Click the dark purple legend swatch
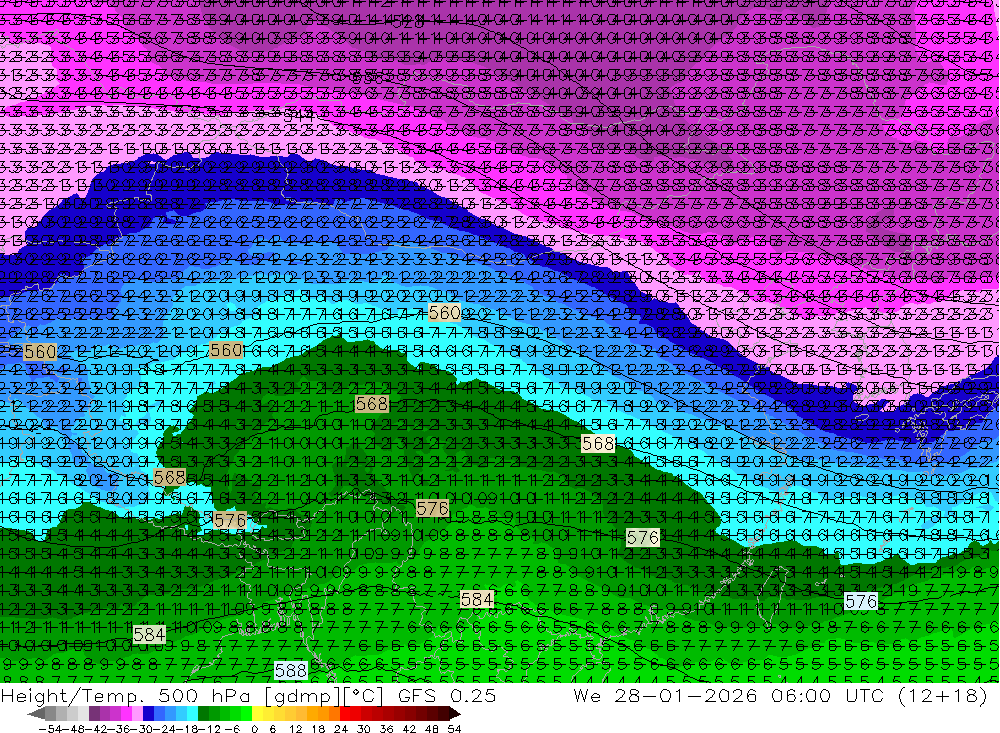This screenshot has height=733, width=1000. click(94, 714)
